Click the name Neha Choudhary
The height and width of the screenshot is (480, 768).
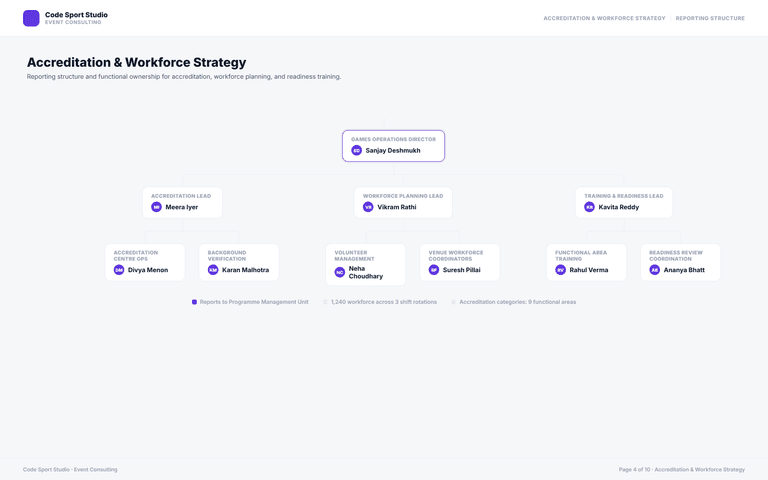(366, 272)
